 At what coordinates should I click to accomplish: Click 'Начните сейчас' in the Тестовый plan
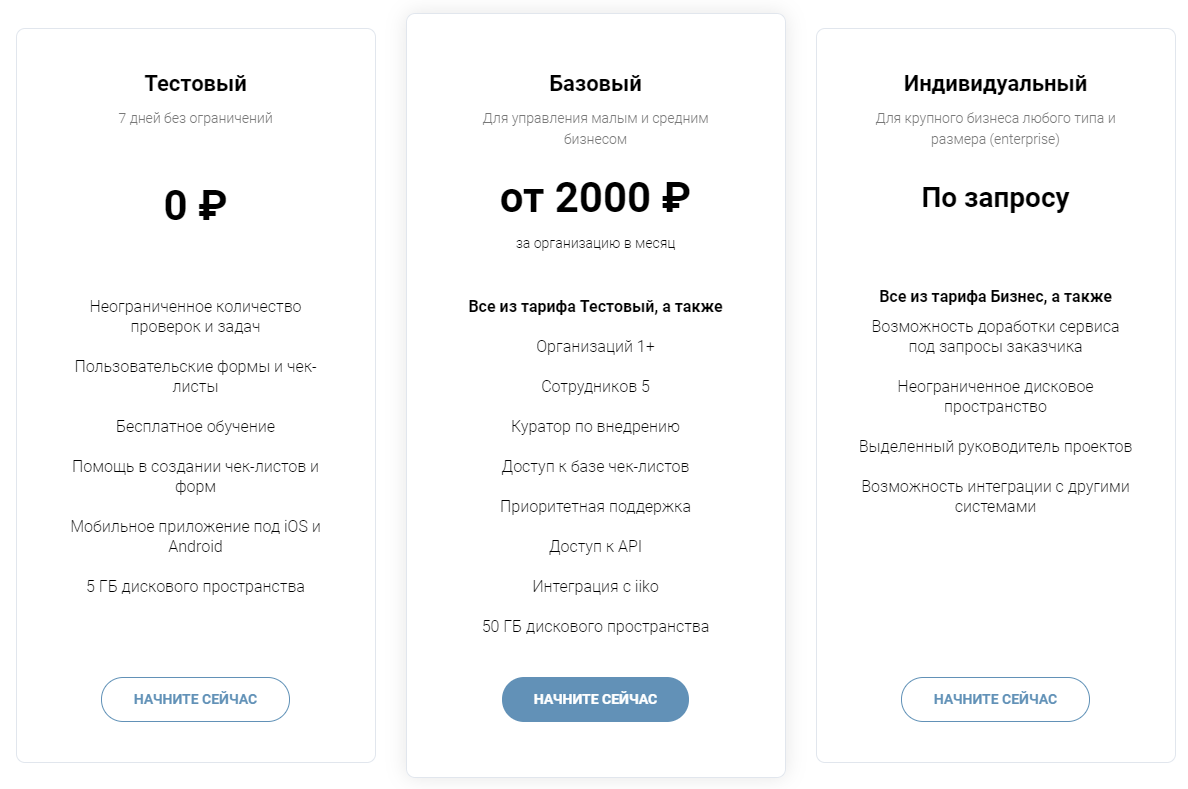click(x=195, y=699)
